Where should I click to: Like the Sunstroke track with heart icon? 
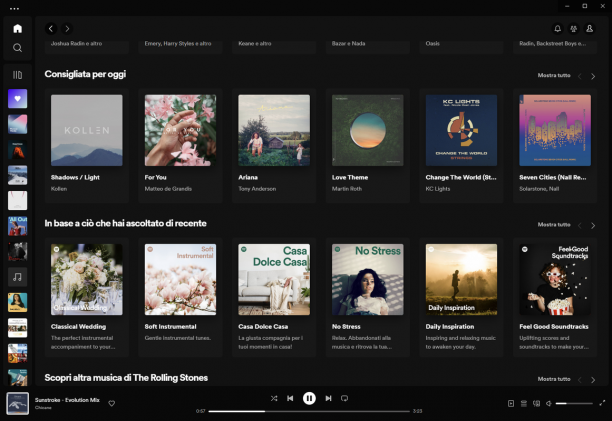(112, 403)
